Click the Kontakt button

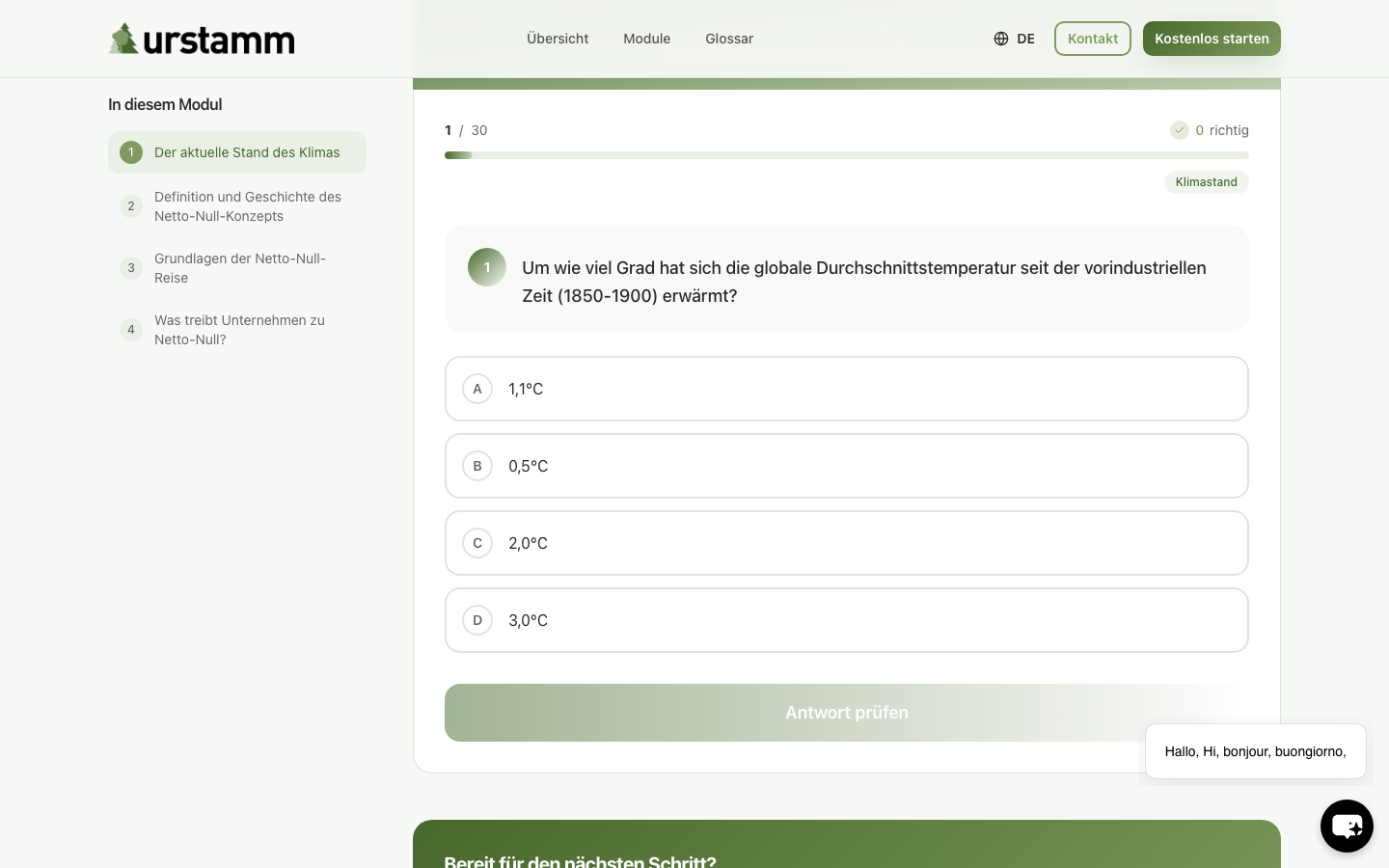pos(1093,39)
